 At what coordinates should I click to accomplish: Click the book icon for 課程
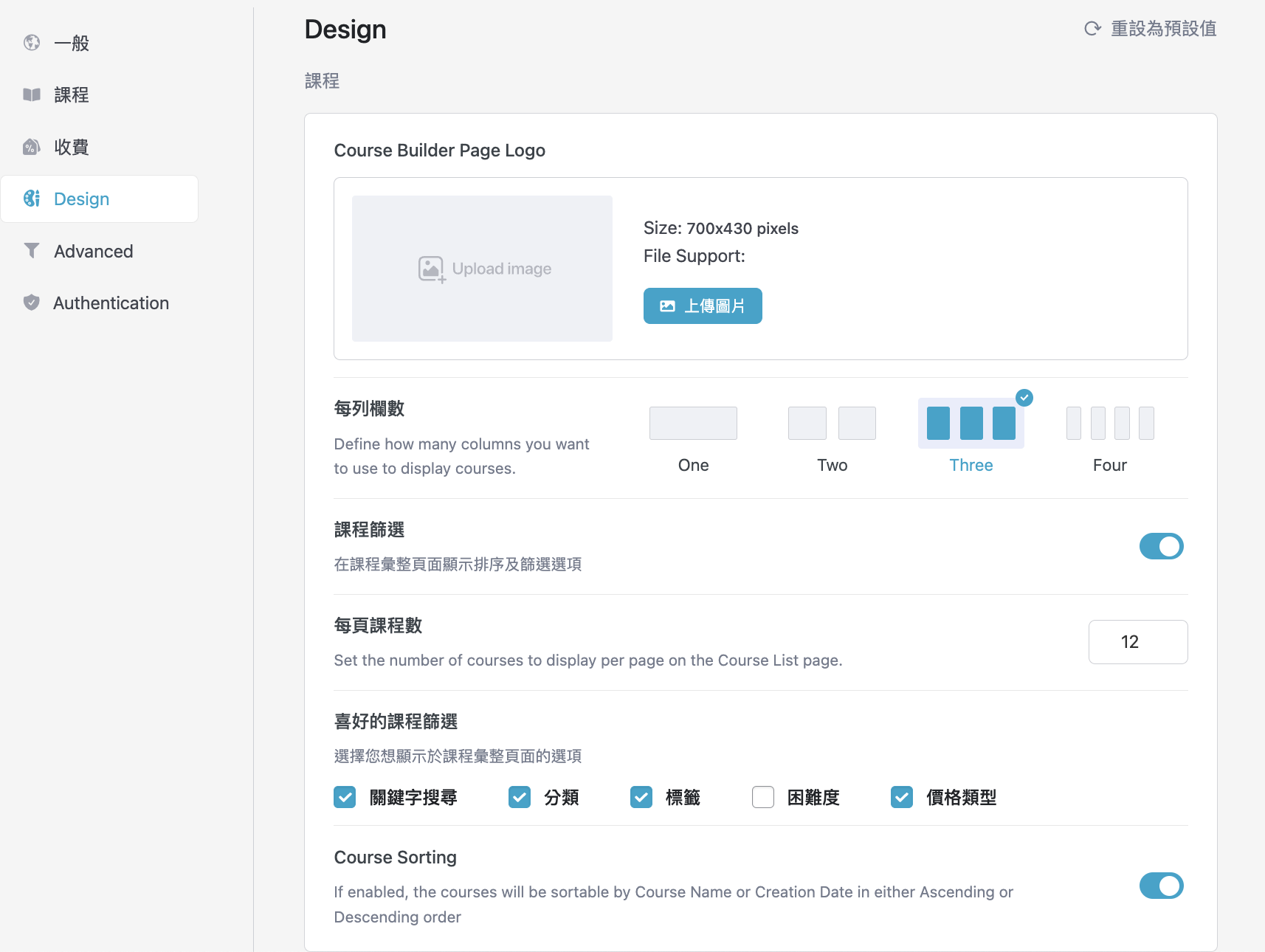click(x=32, y=94)
